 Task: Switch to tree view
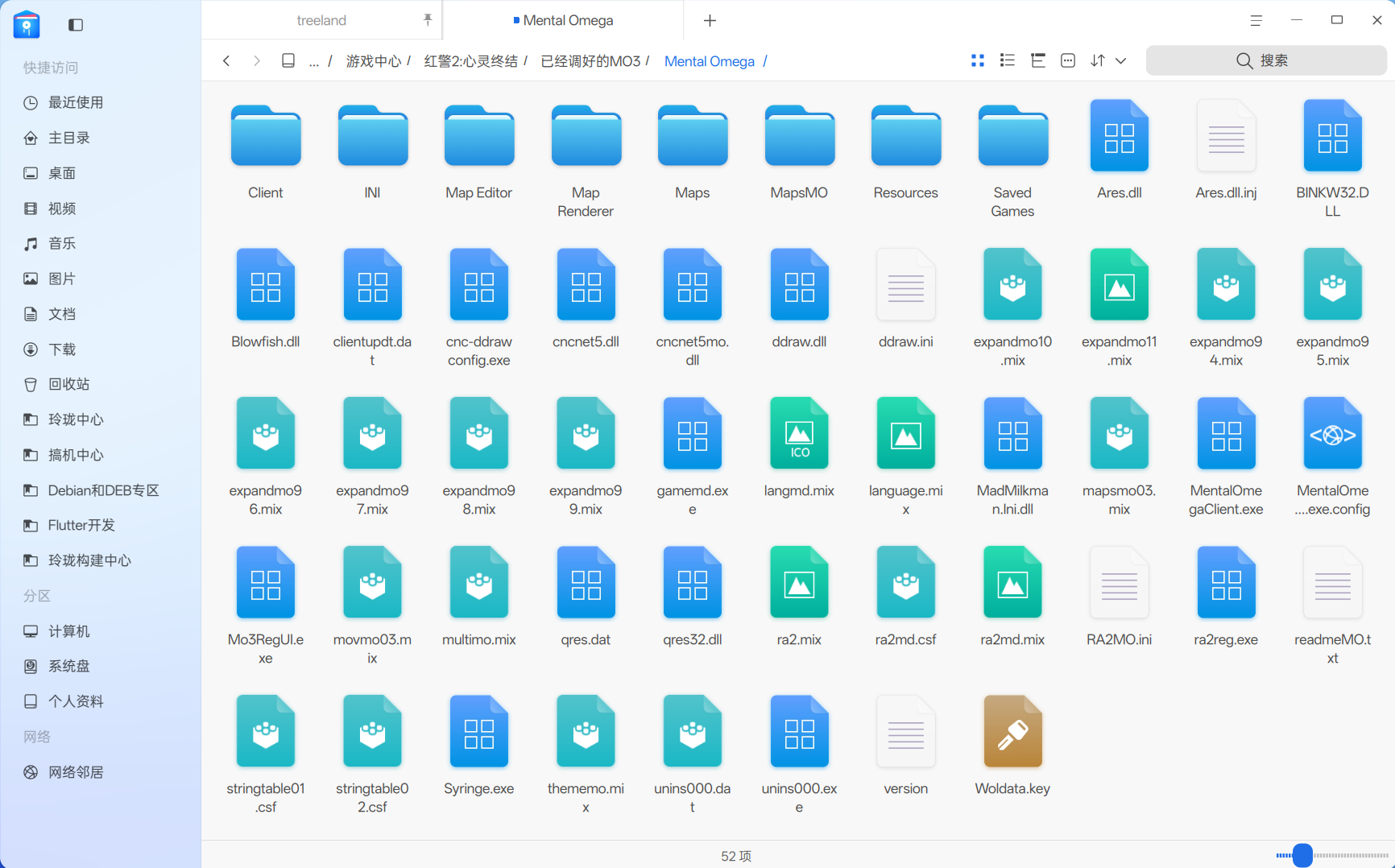[1037, 60]
